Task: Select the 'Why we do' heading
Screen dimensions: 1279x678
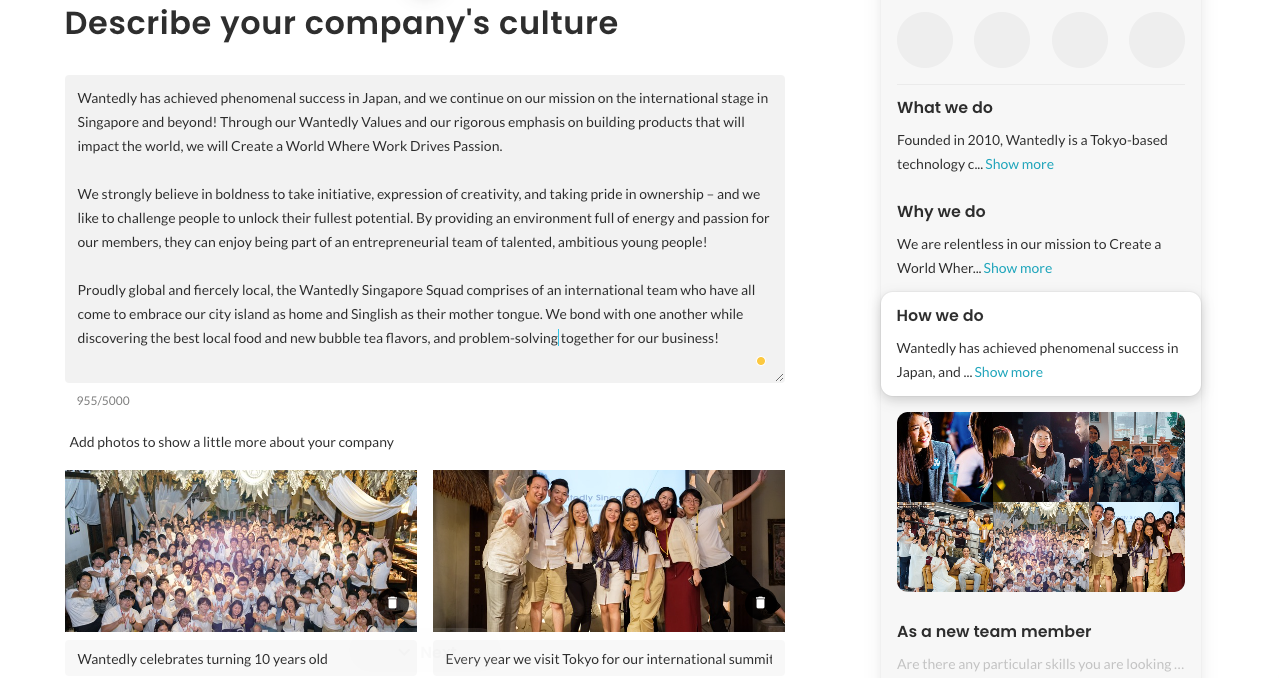Action: click(941, 212)
